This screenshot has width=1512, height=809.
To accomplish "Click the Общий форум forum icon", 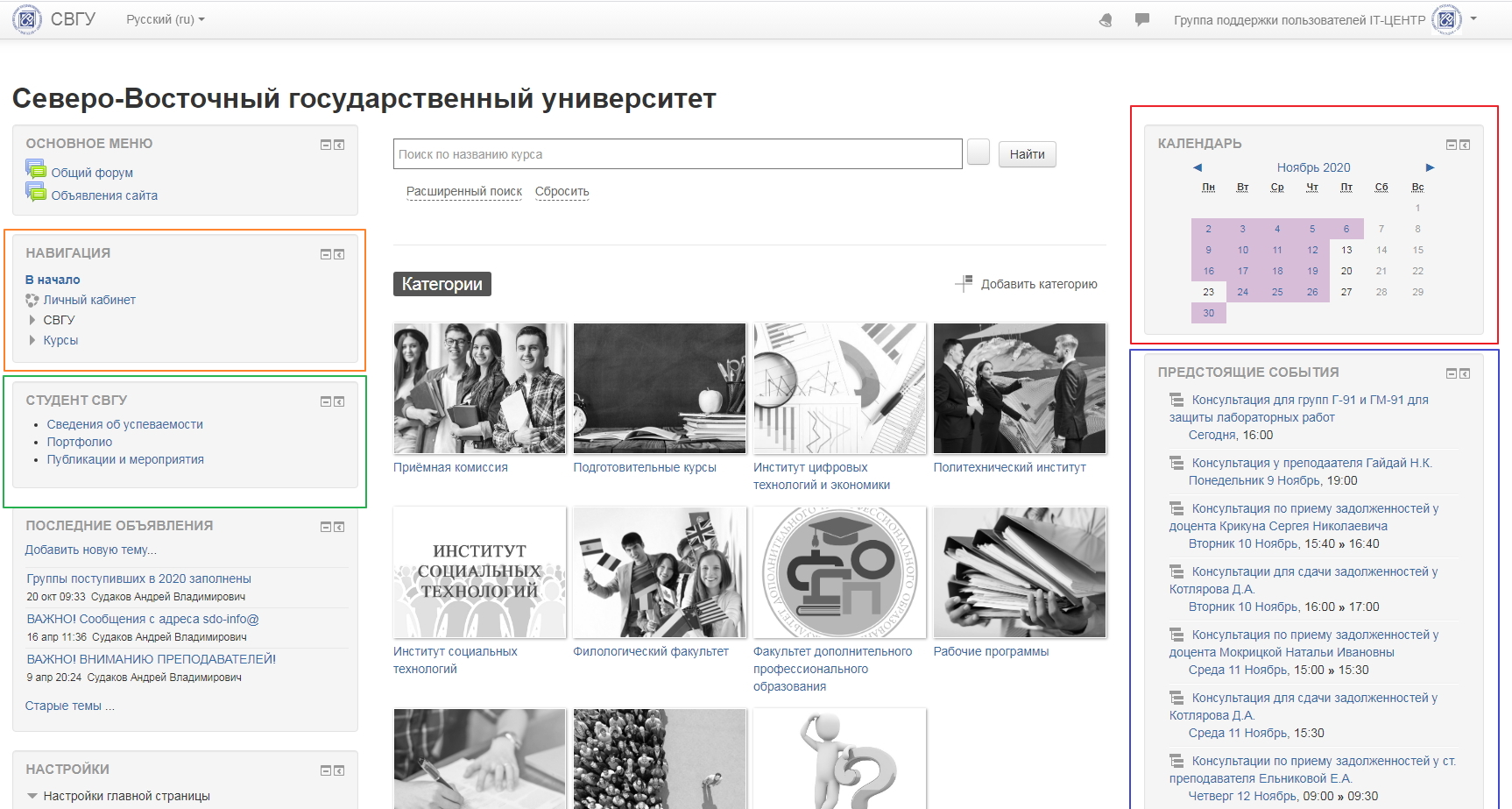I will pos(35,169).
